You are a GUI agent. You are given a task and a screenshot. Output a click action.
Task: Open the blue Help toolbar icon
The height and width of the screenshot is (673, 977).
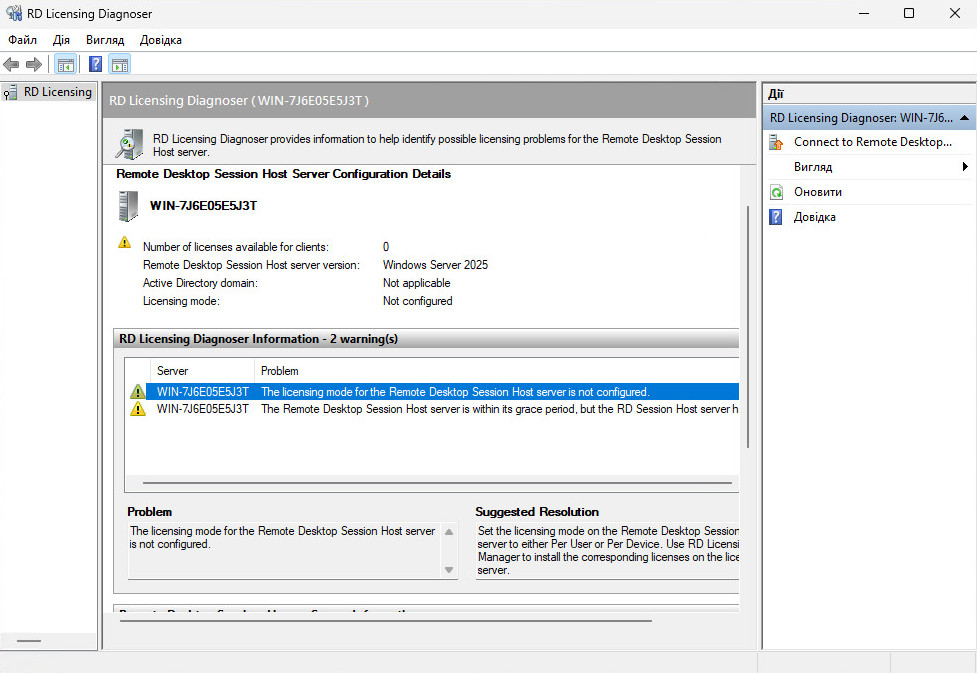point(95,64)
